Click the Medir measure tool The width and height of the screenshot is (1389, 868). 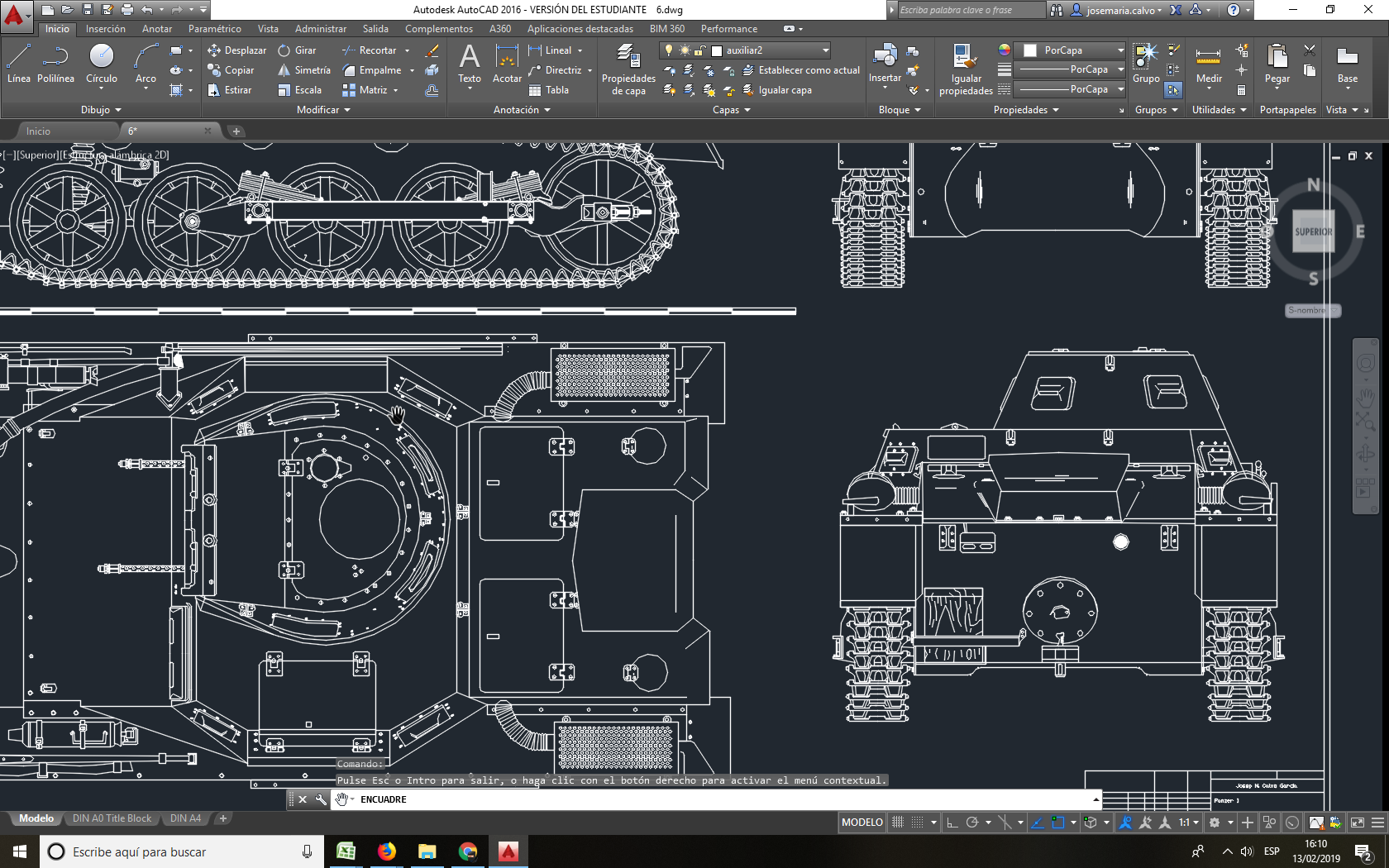click(1209, 64)
